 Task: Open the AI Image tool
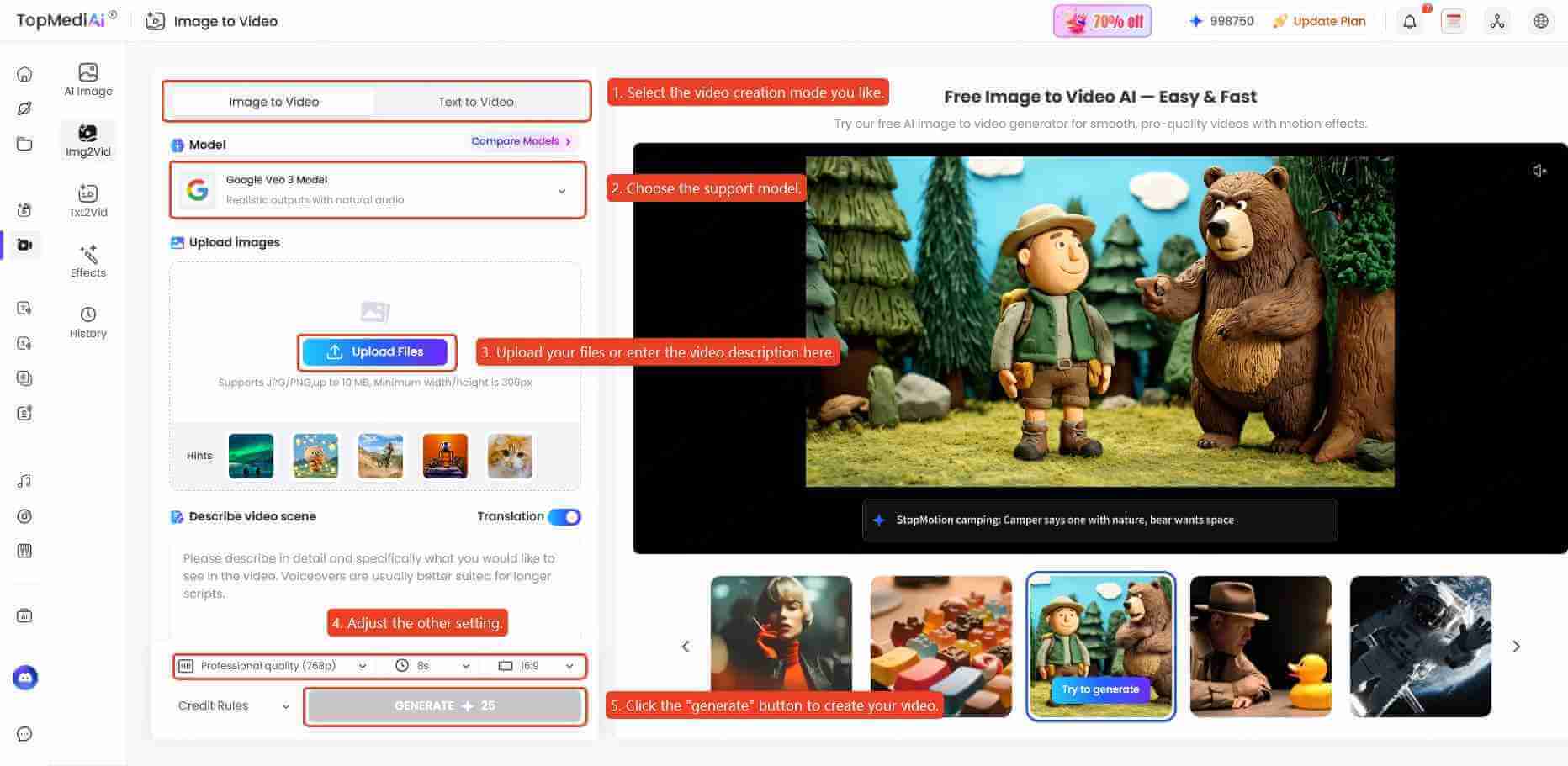87,80
